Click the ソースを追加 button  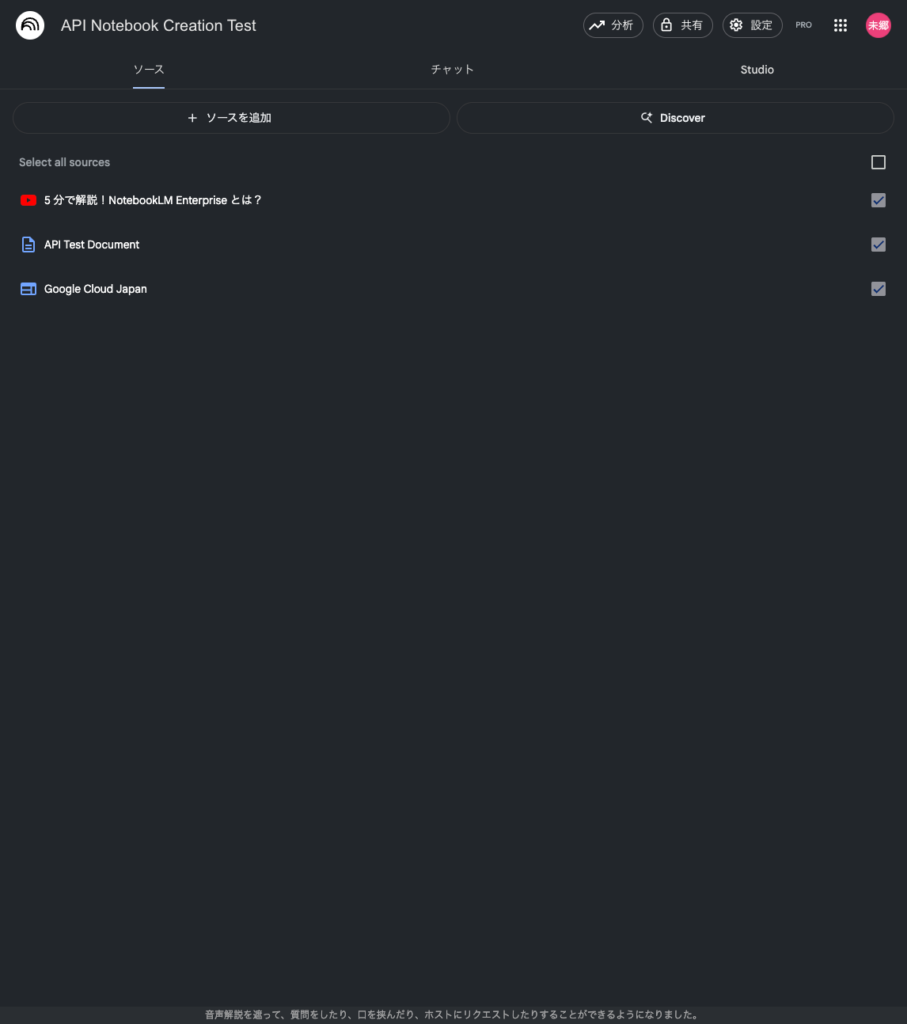231,117
